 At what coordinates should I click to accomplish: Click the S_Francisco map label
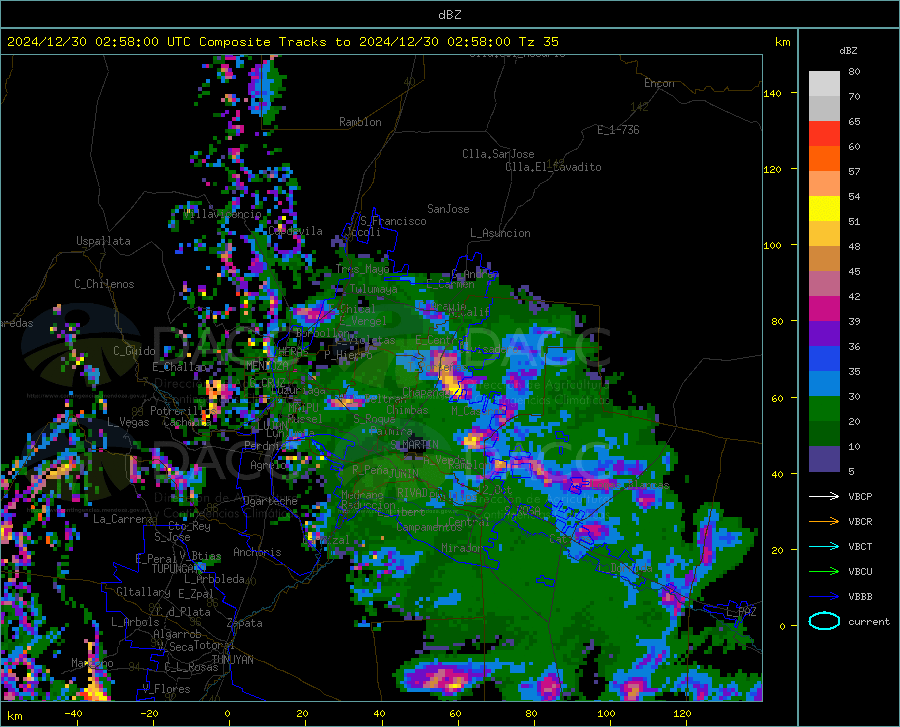click(x=393, y=221)
